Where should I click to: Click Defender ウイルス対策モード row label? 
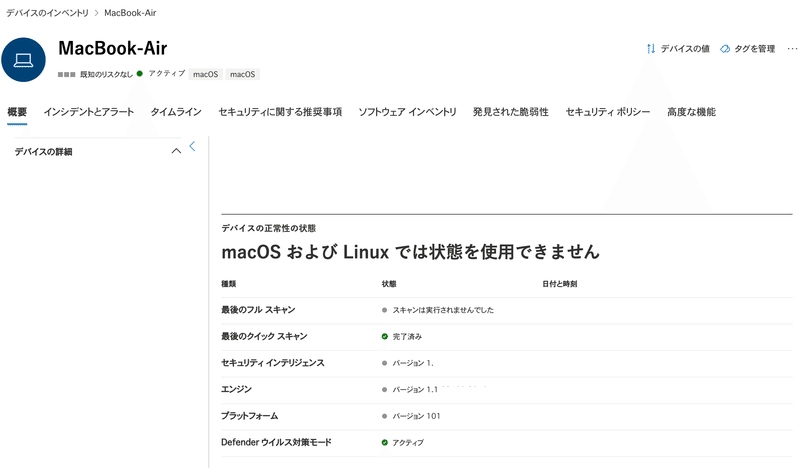click(276, 442)
